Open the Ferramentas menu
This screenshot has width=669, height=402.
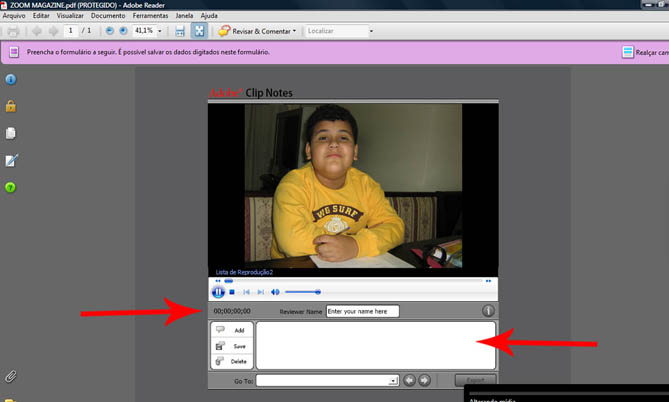coord(150,16)
